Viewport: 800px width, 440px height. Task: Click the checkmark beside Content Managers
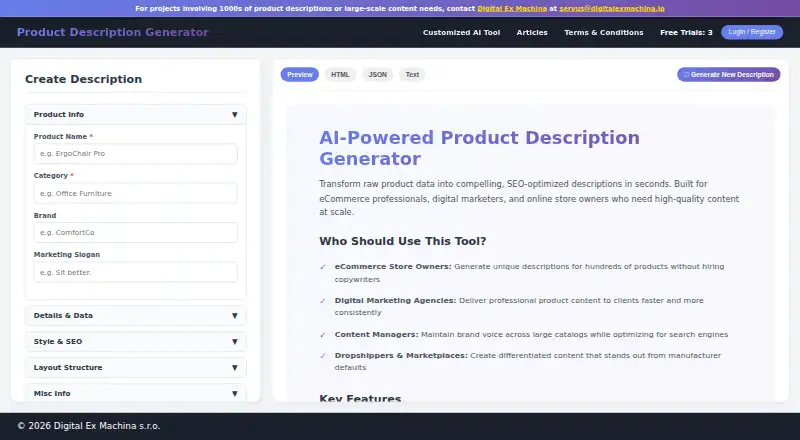point(323,335)
